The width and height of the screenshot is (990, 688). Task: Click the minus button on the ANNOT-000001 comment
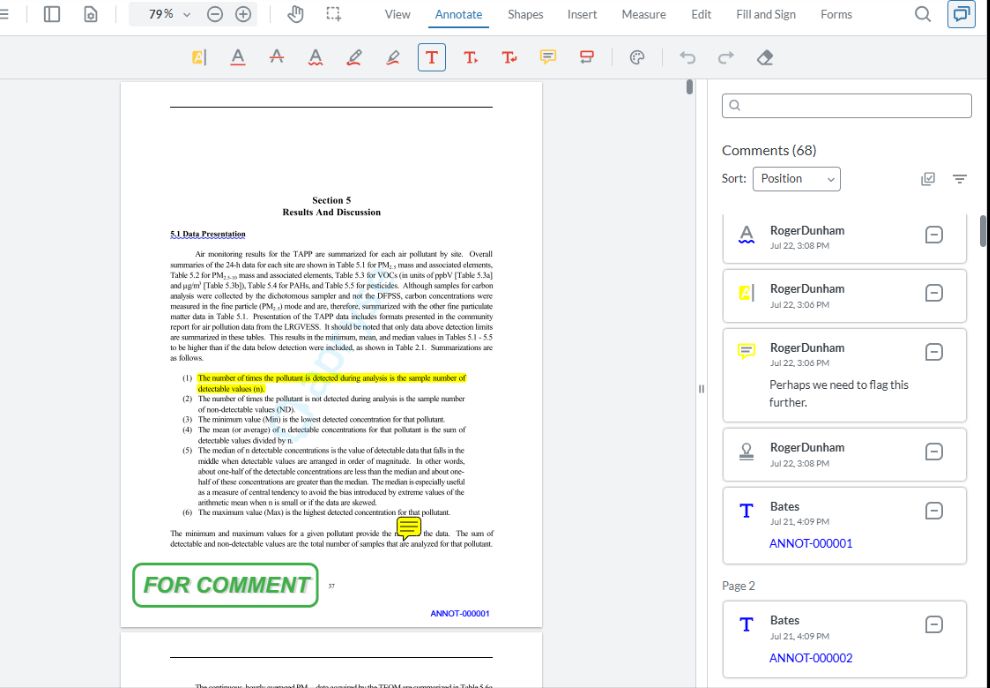[x=934, y=511]
